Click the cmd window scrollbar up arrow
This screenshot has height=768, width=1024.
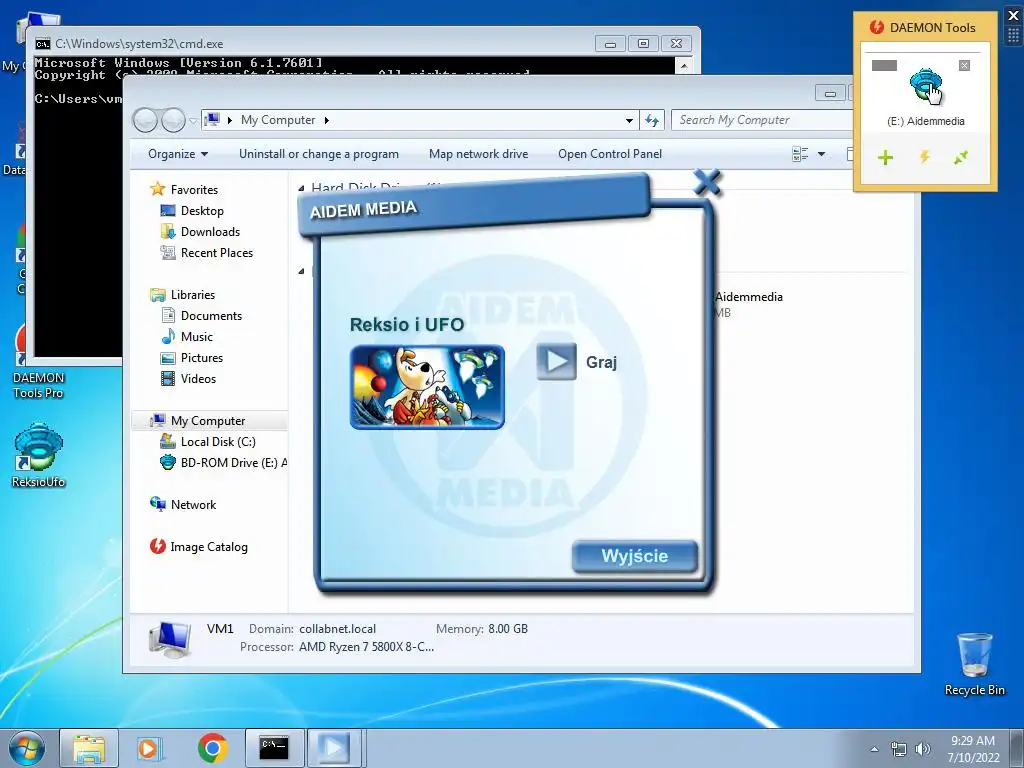[x=684, y=65]
